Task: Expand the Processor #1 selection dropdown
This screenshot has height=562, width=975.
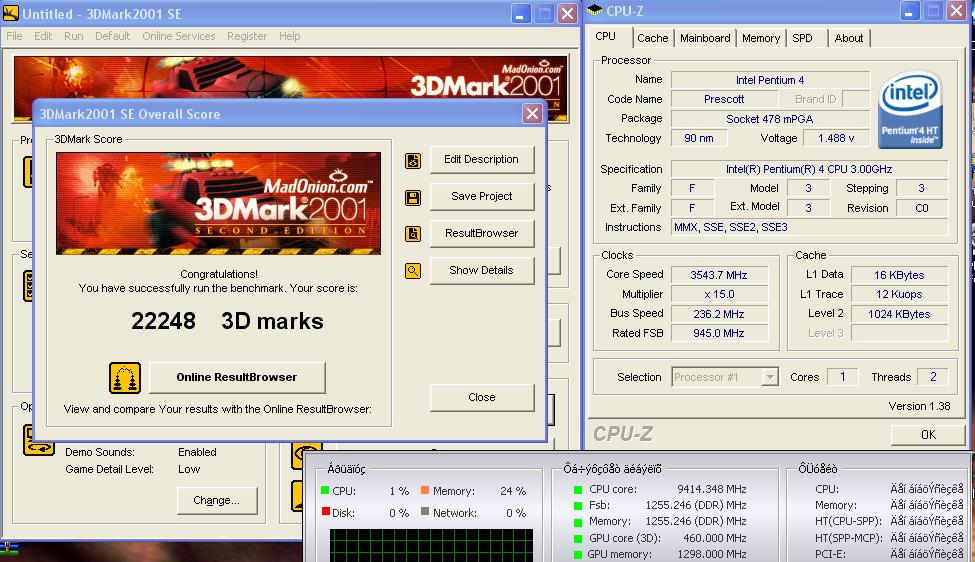Action: coord(770,377)
